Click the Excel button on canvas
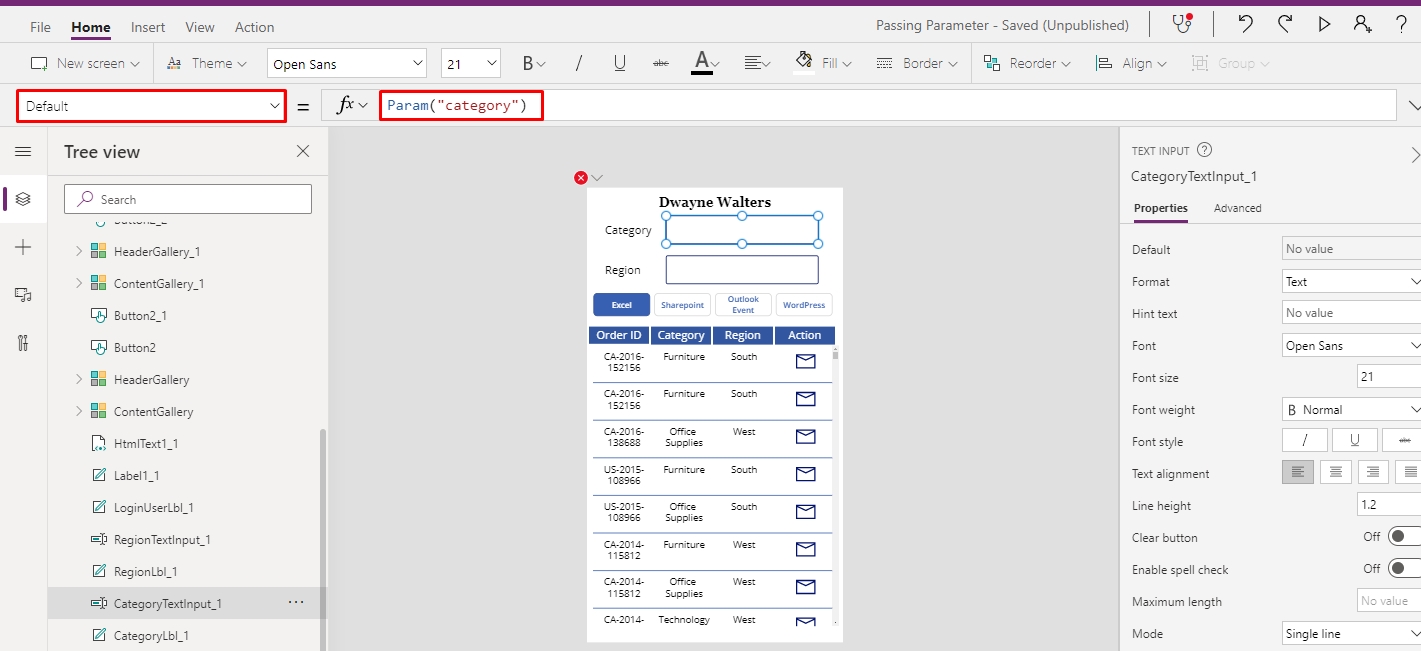Screen dimensions: 1421x651 tap(621, 305)
